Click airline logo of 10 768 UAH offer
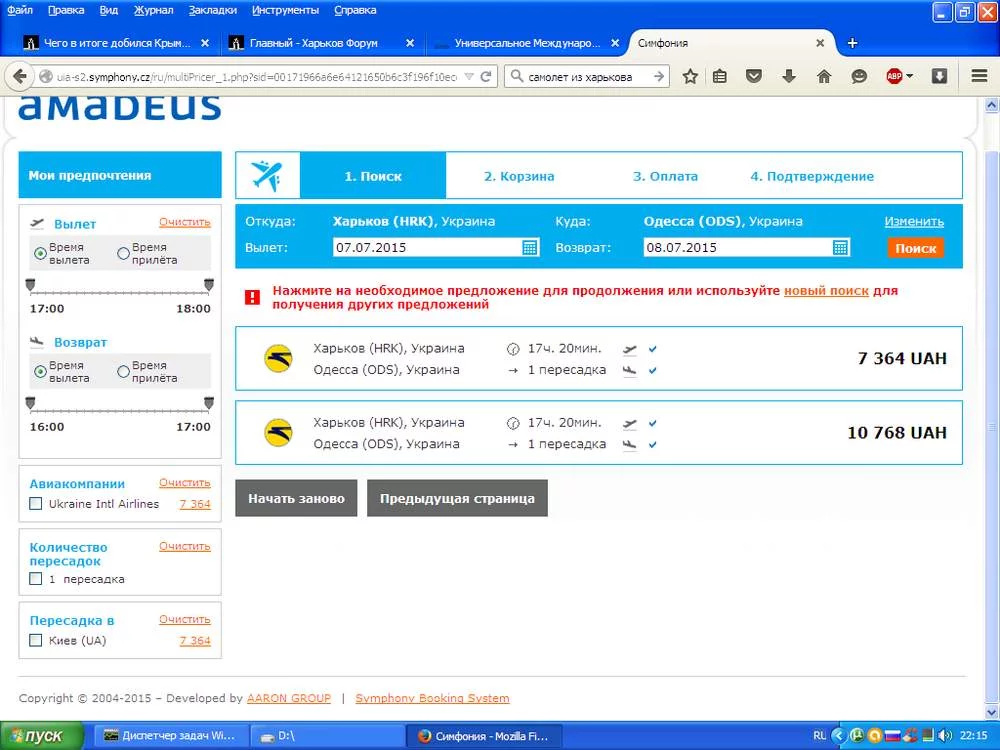Image resolution: width=1000 pixels, height=750 pixels. click(x=278, y=432)
